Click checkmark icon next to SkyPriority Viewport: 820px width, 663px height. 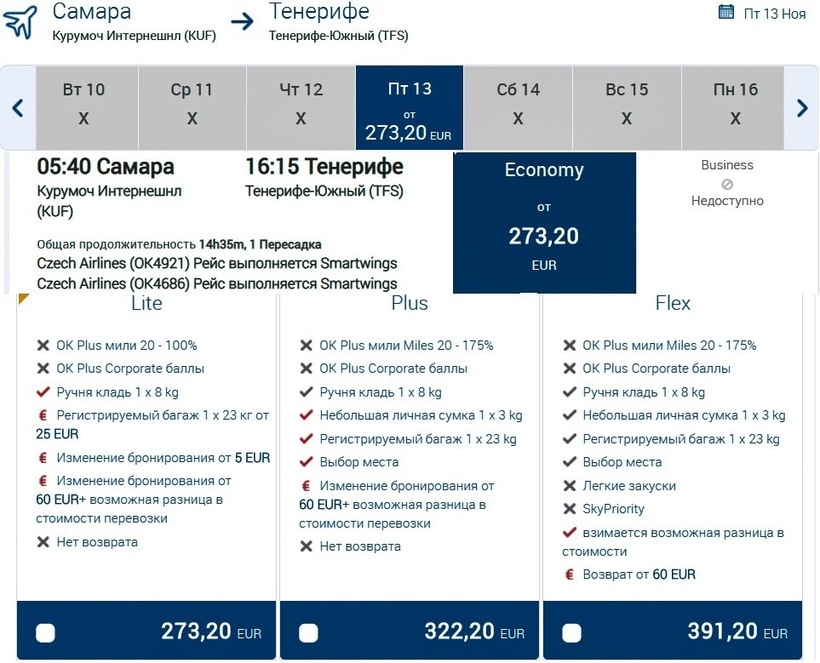pos(570,509)
